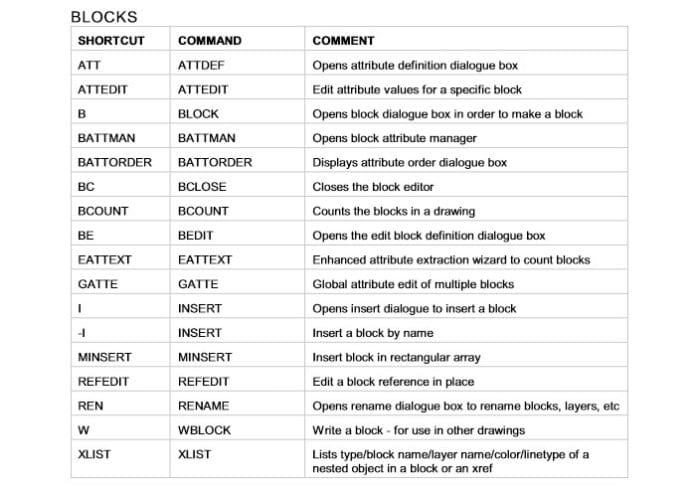Select the RENAME command cell

tap(203, 406)
